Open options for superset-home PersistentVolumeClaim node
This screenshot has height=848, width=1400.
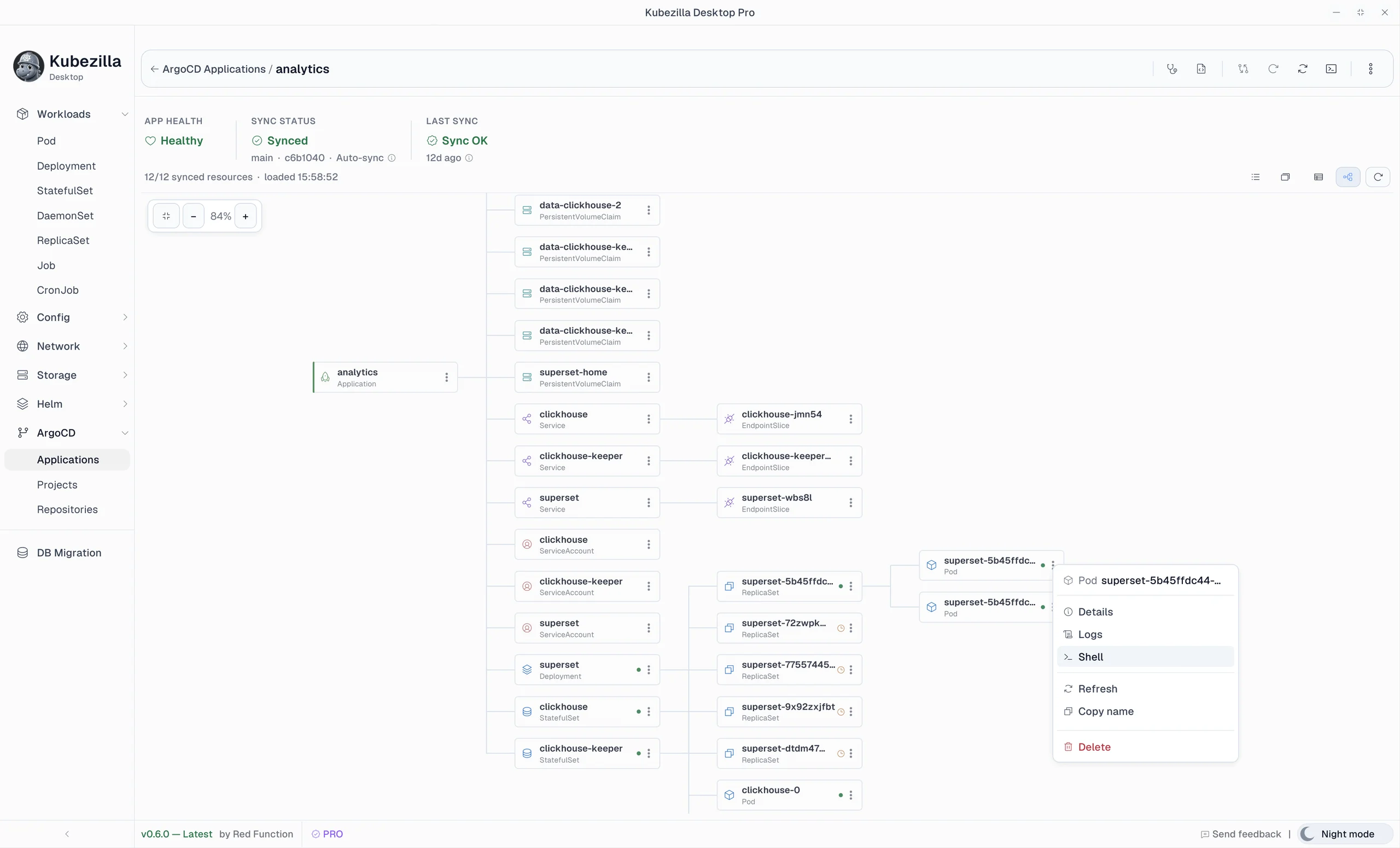tap(648, 377)
